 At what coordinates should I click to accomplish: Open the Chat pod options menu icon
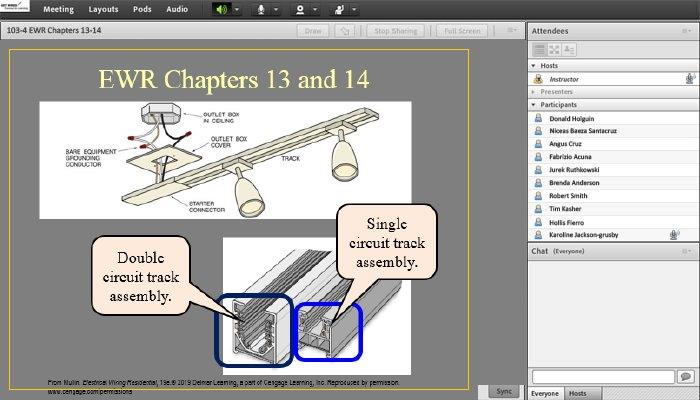pos(687,251)
